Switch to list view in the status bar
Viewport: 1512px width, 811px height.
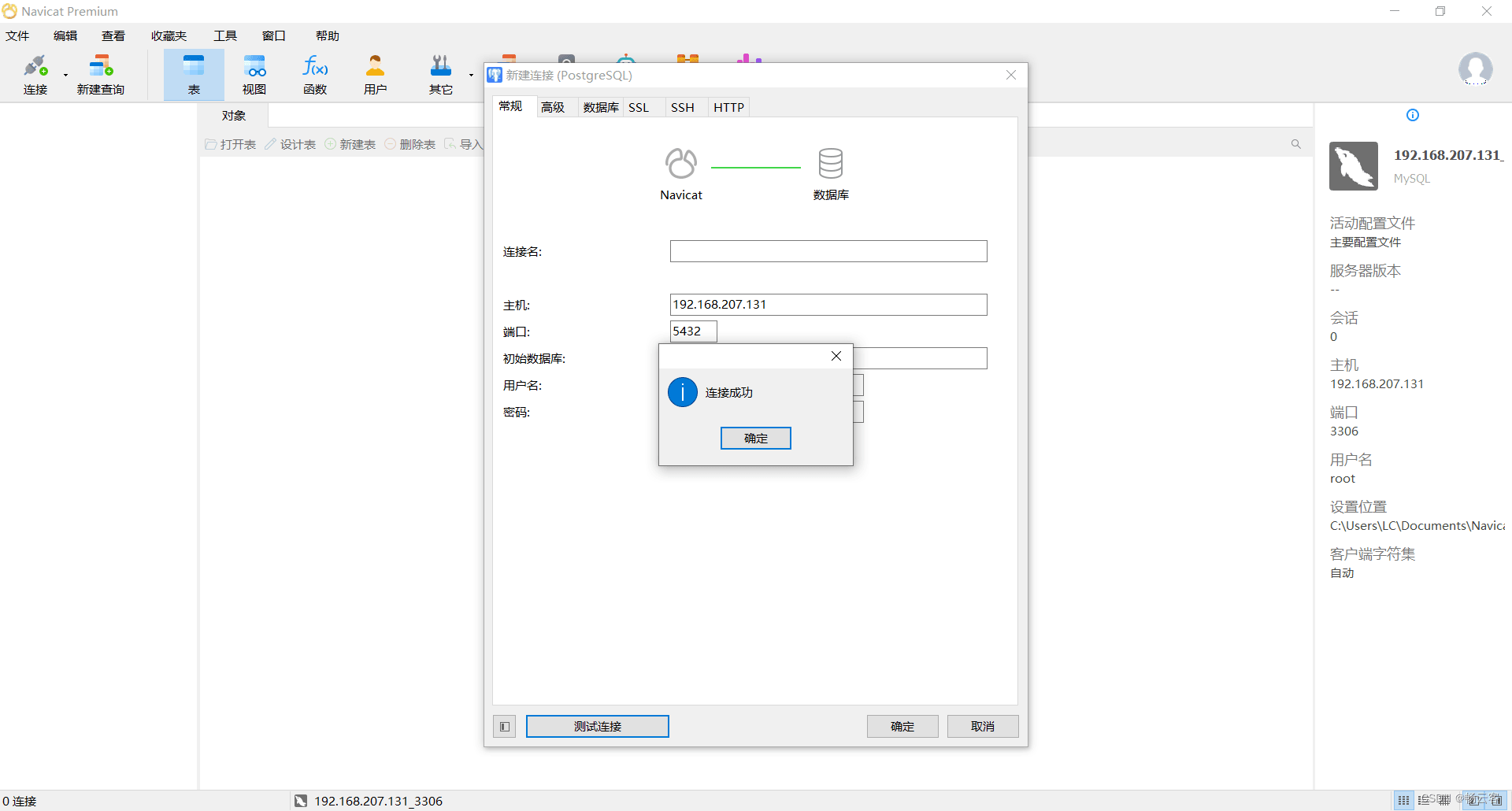tap(1424, 801)
